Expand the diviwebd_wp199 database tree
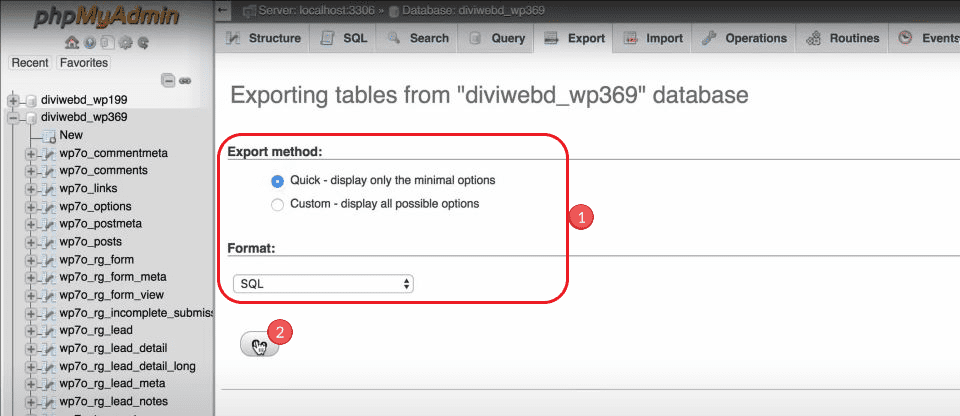Viewport: 960px width, 416px height. click(x=13, y=100)
